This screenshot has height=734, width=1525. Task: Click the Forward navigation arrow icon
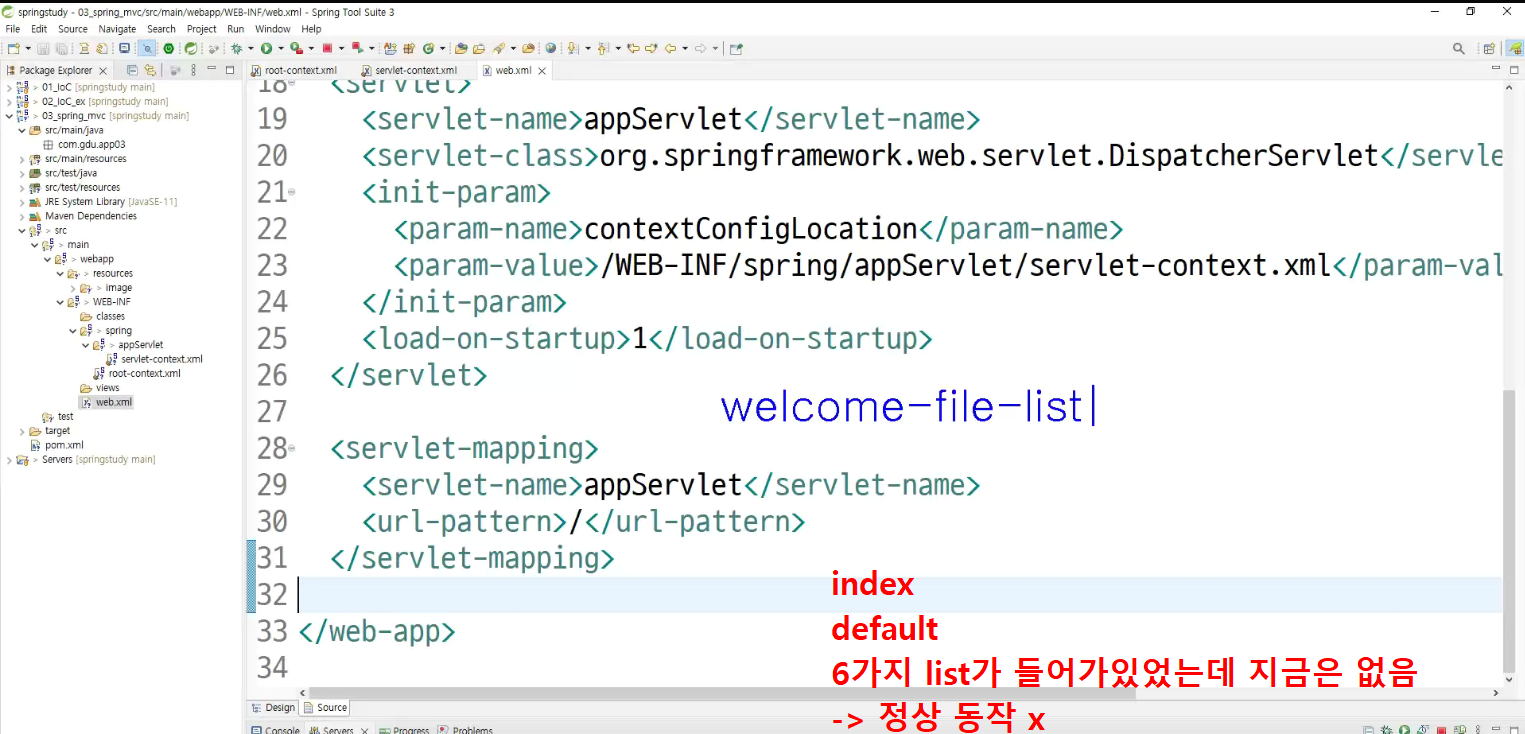pyautogui.click(x=701, y=48)
